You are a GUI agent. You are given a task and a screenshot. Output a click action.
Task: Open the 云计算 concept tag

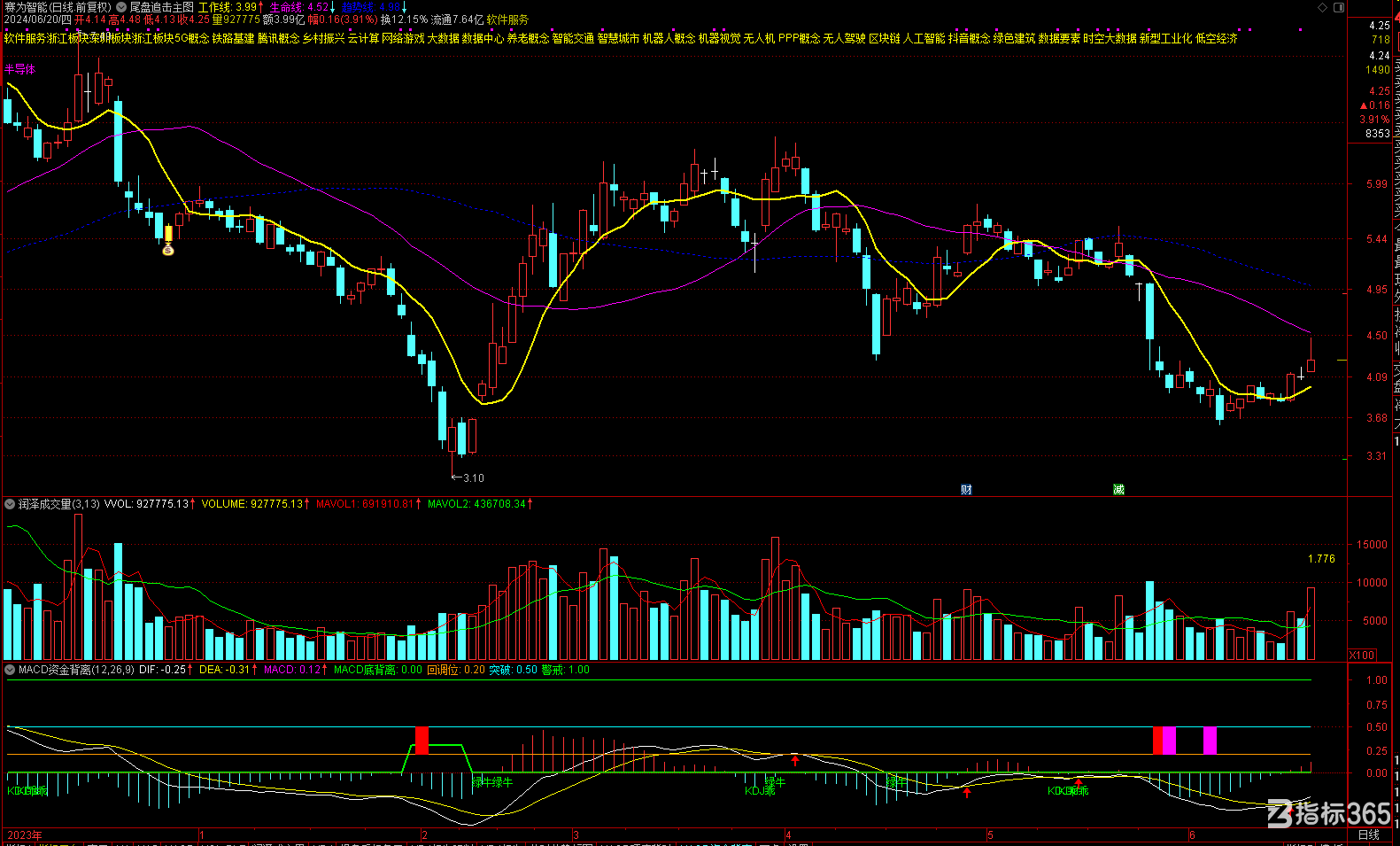pos(363,39)
